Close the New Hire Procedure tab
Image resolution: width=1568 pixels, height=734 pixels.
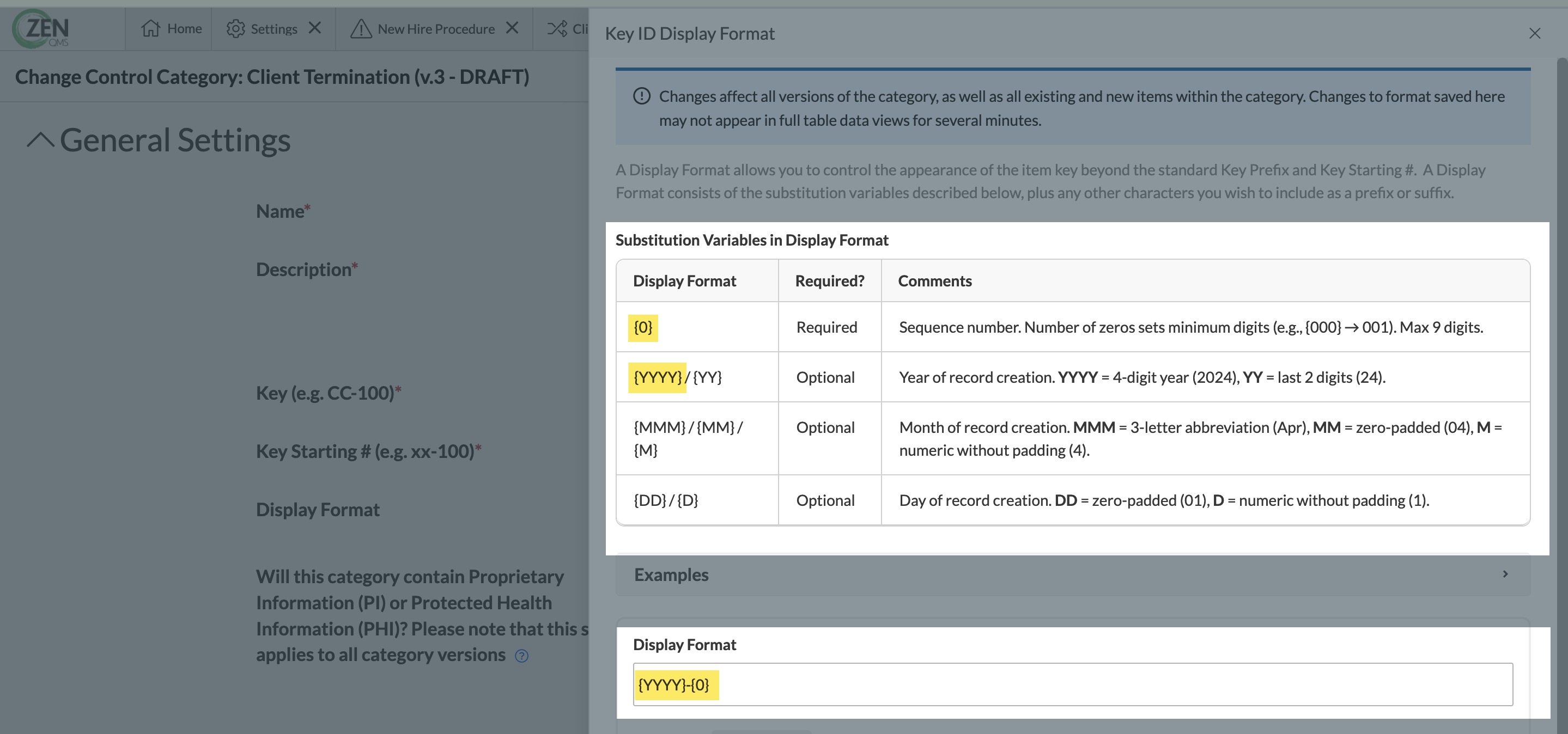coord(513,28)
